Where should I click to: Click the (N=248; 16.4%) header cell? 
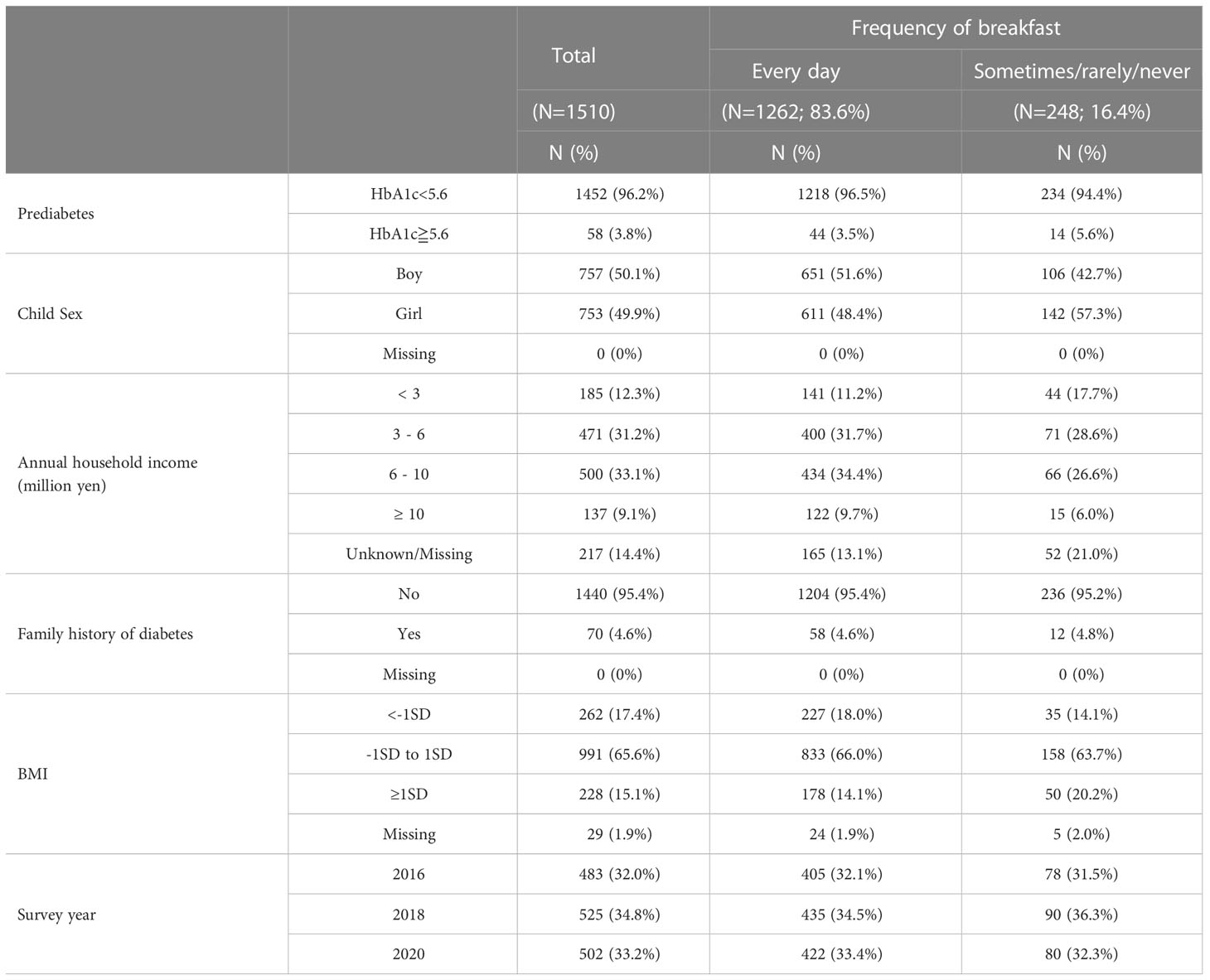point(1082,112)
